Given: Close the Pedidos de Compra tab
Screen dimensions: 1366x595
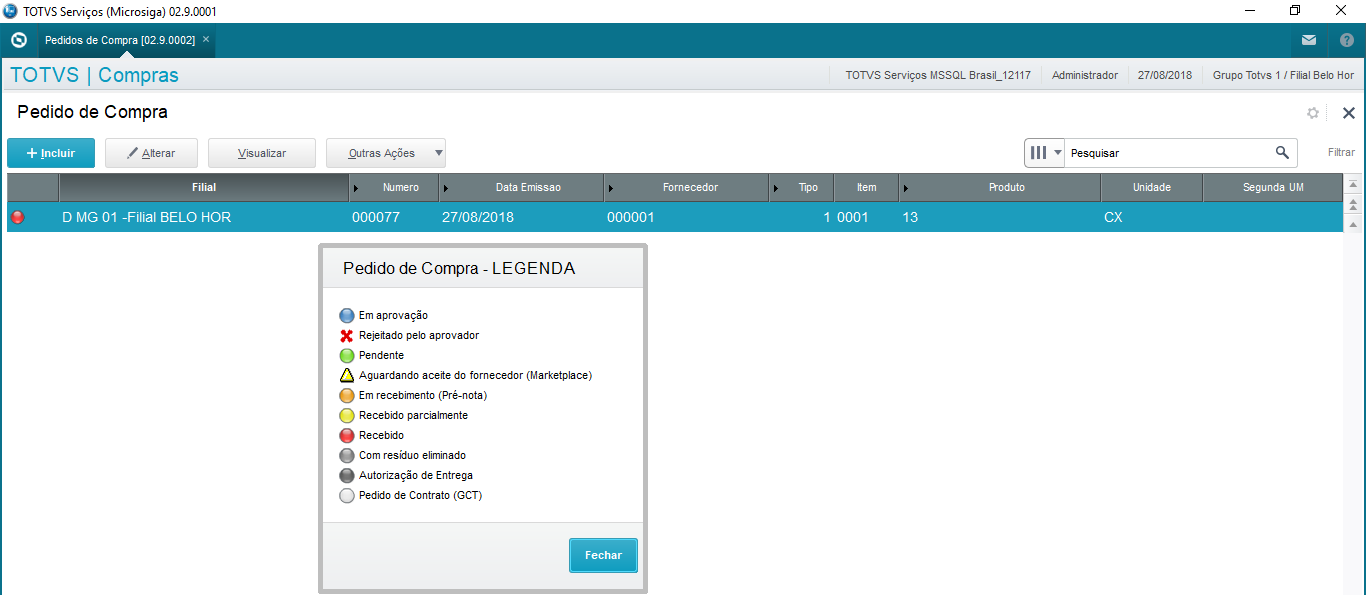Looking at the screenshot, I should (x=206, y=39).
